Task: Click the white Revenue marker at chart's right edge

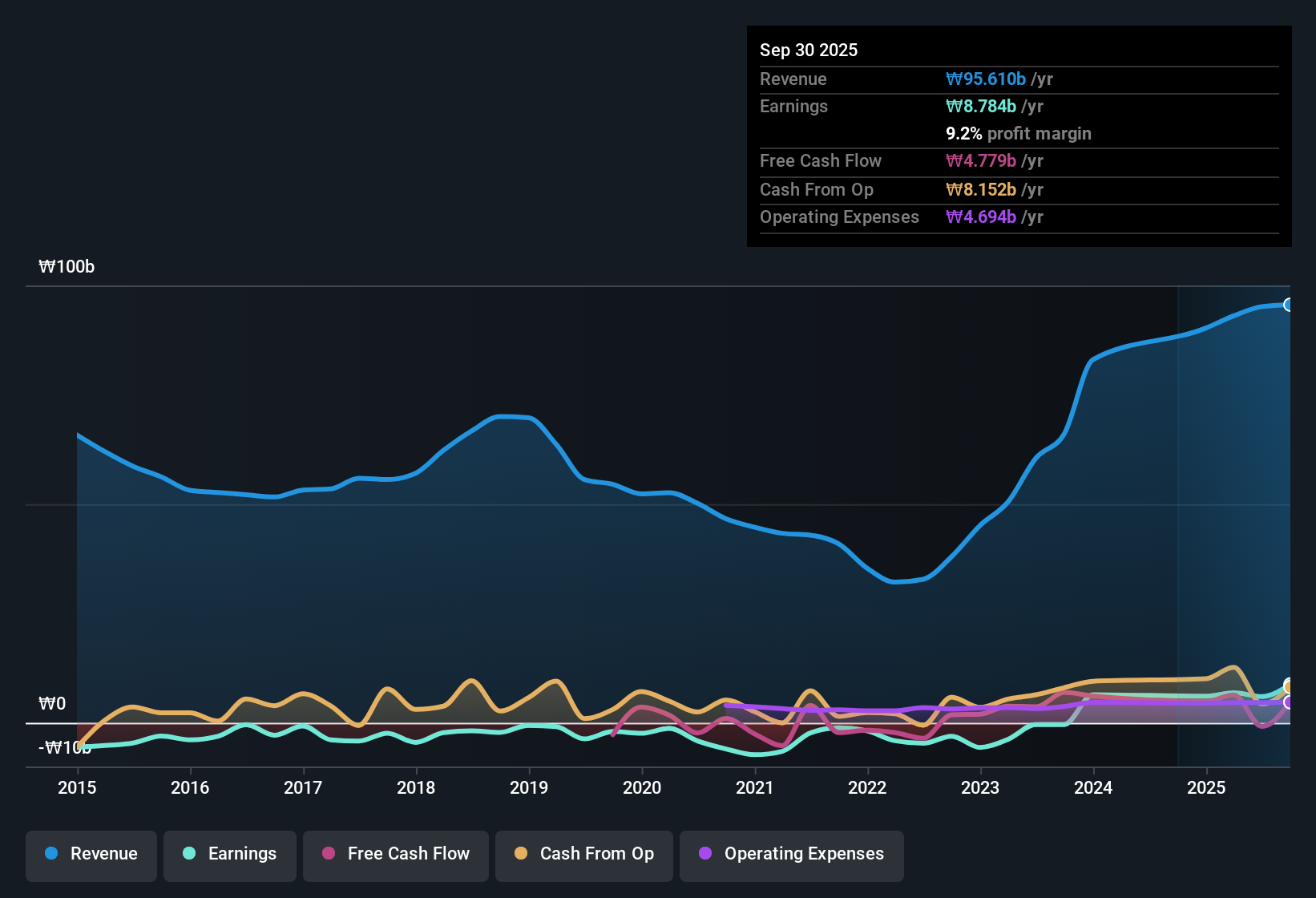Action: click(1289, 305)
